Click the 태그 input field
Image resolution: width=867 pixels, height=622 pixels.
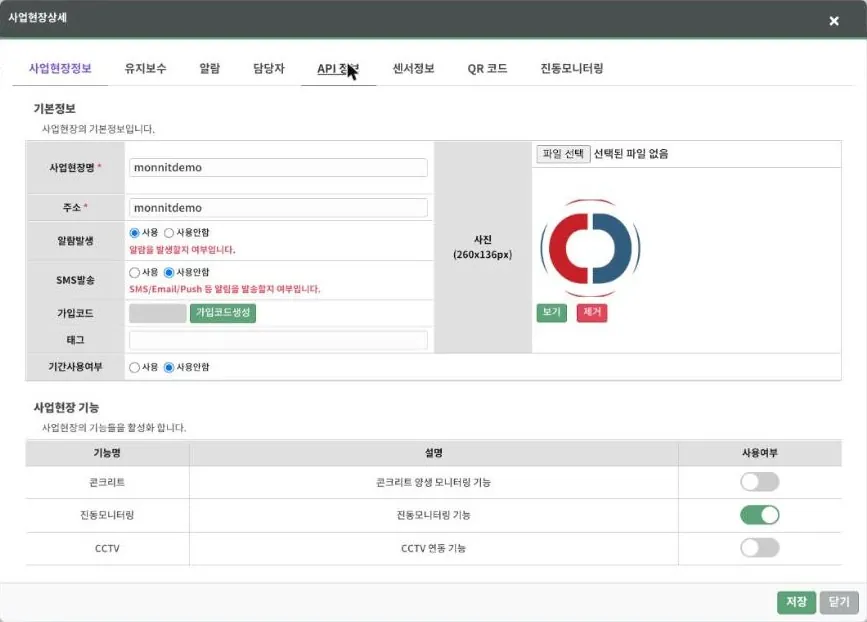[278, 340]
